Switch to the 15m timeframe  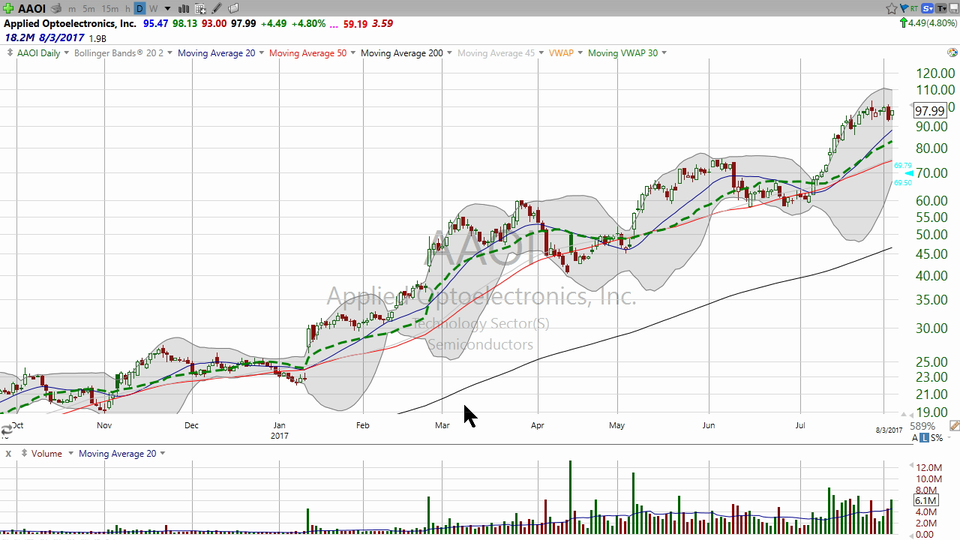coord(110,9)
